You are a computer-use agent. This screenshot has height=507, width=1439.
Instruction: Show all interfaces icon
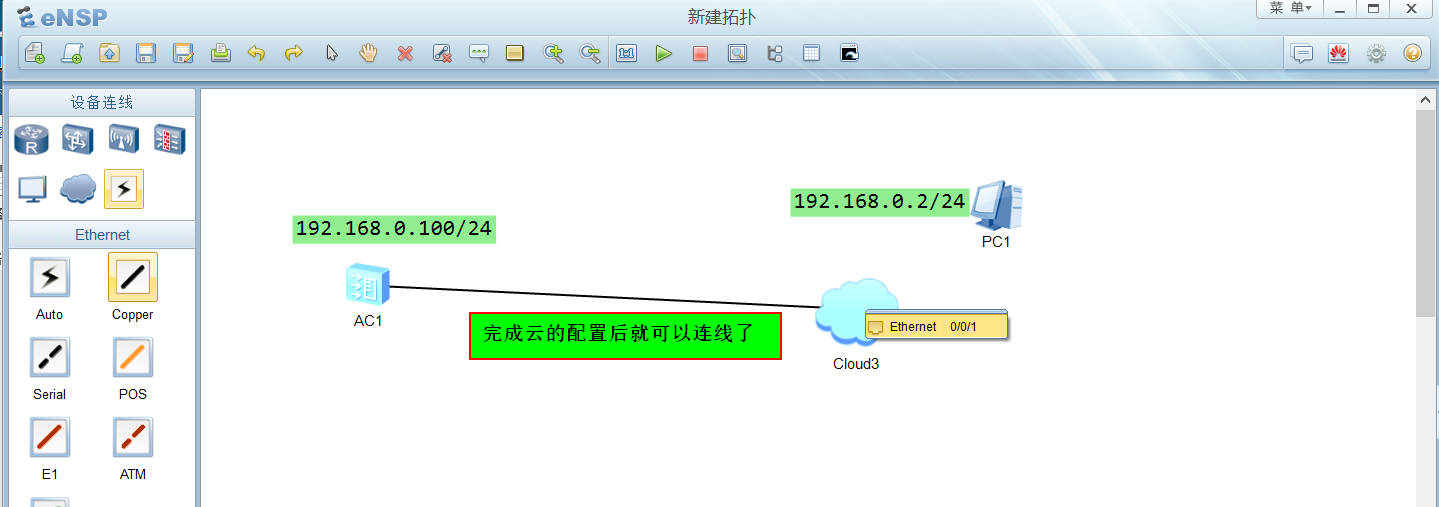pos(774,53)
